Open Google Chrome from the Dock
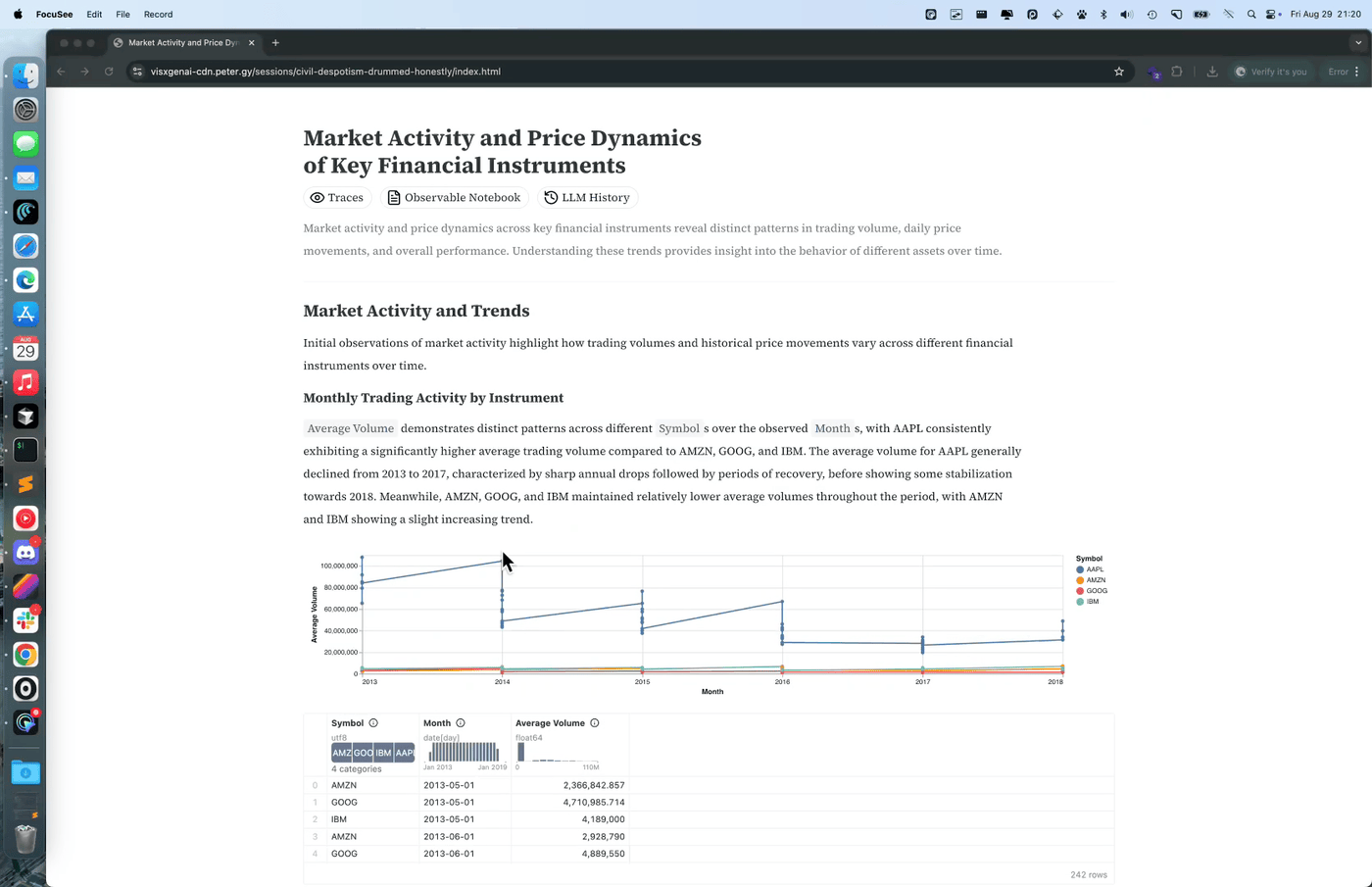1372x887 pixels. point(26,655)
